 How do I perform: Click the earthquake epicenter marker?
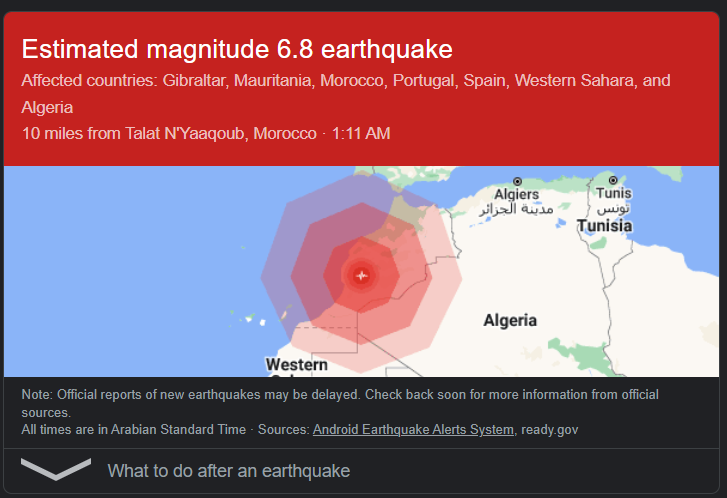click(x=361, y=274)
